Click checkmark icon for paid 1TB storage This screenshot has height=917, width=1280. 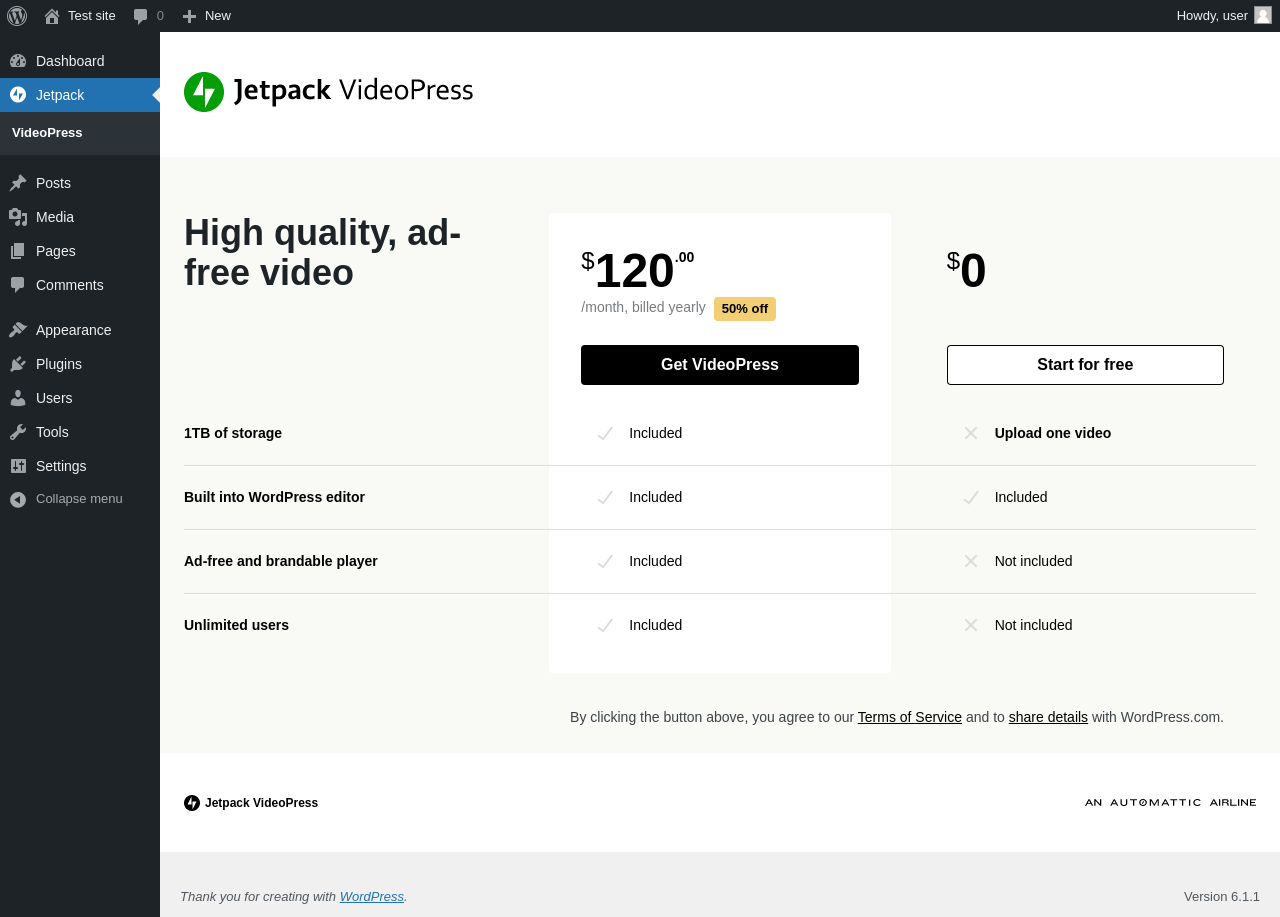pos(605,433)
